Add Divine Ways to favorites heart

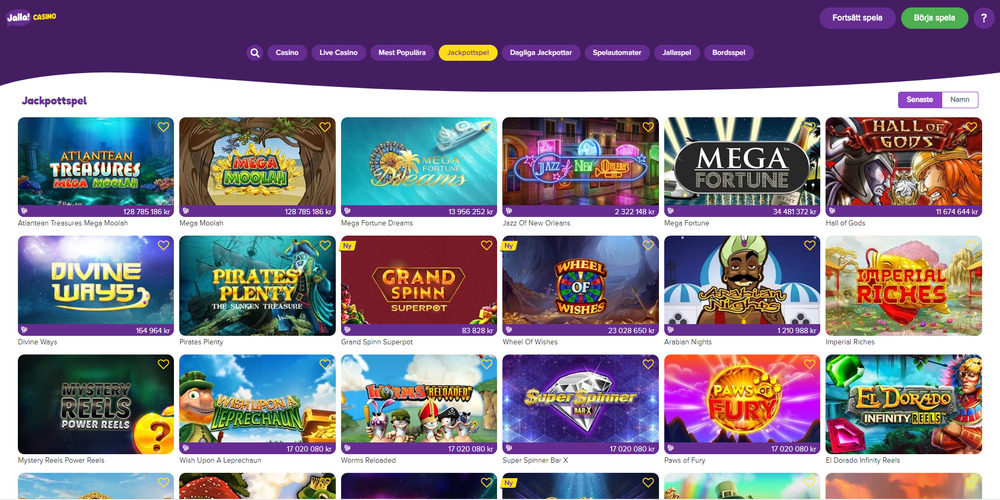click(163, 246)
